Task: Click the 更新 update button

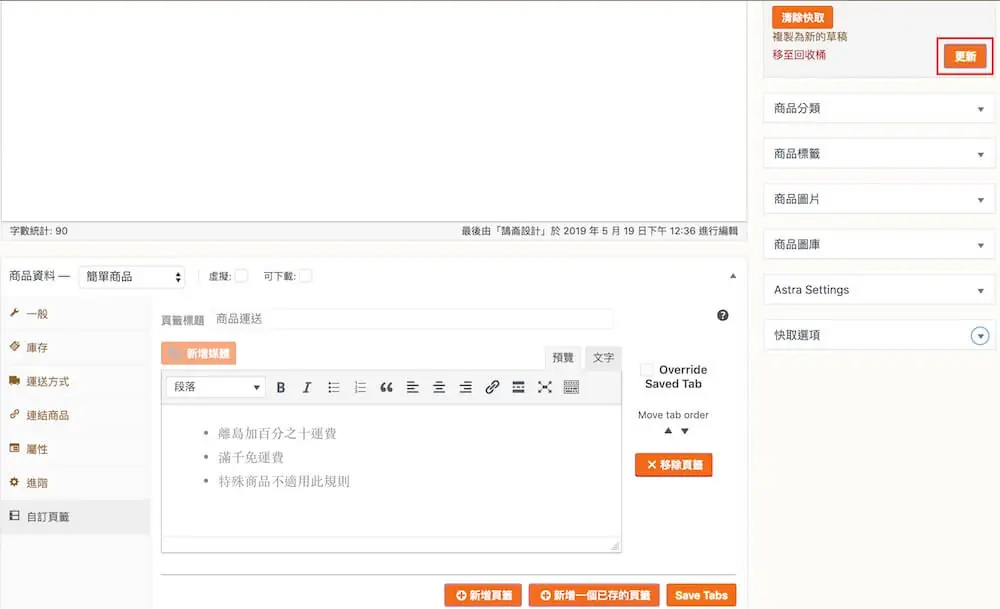Action: click(965, 56)
